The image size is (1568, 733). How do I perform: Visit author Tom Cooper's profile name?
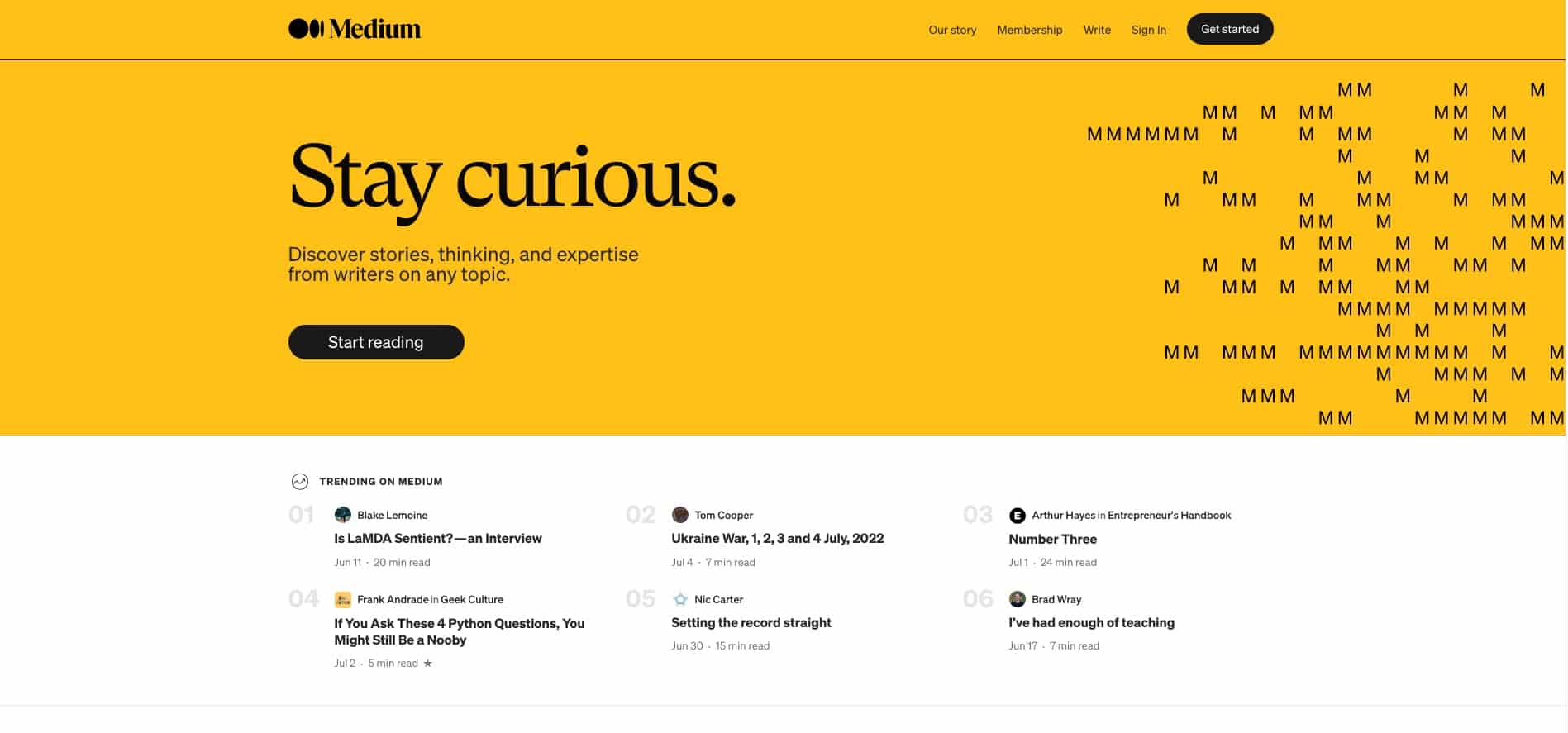(724, 516)
